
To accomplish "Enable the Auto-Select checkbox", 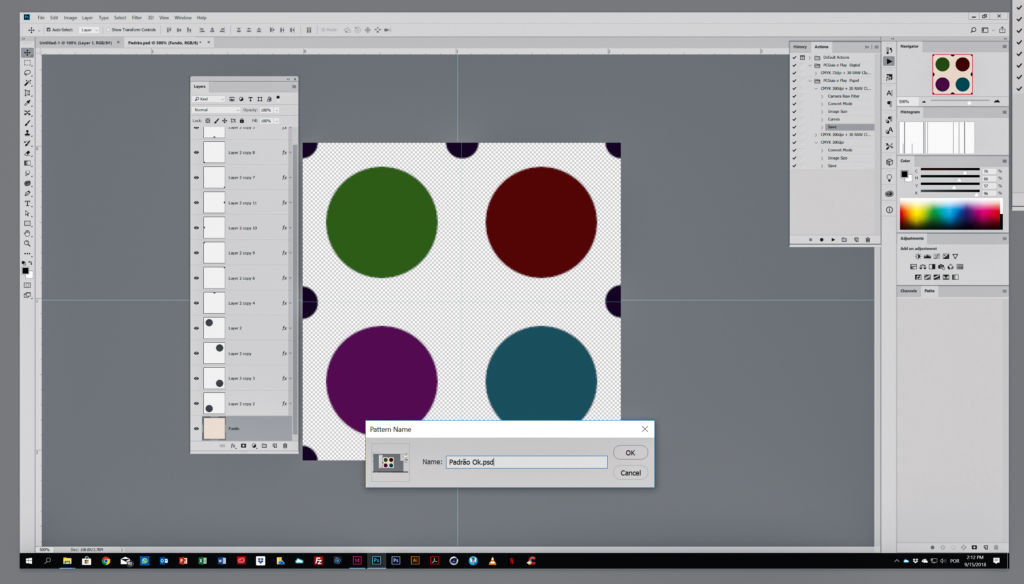I will [48, 30].
